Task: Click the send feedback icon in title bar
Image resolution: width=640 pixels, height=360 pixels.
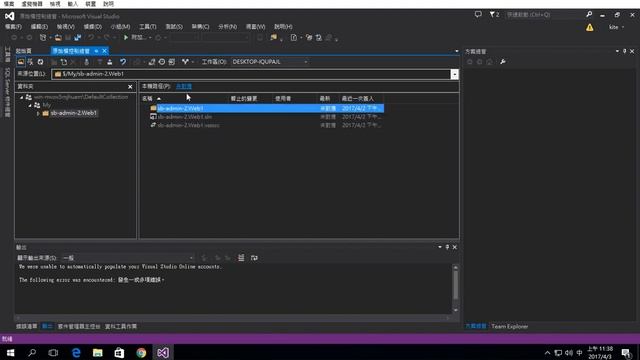Action: (478, 15)
